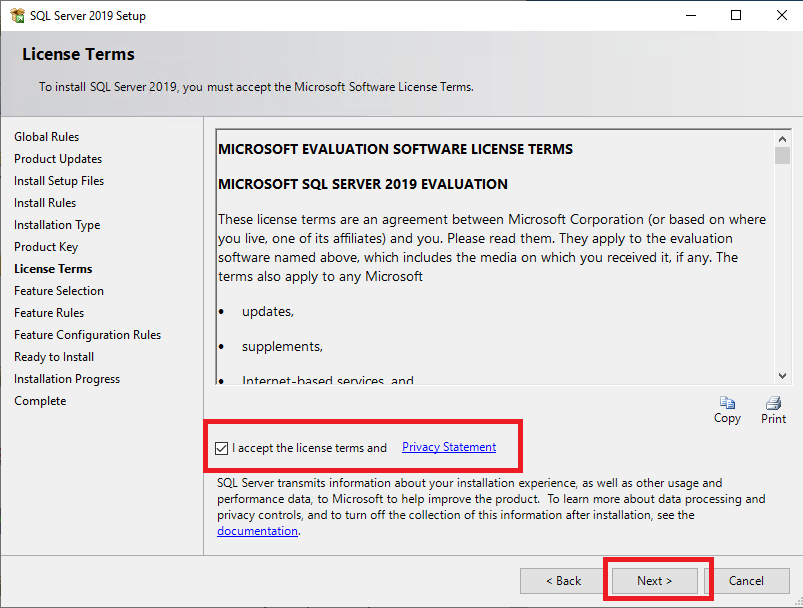This screenshot has width=803, height=608.
Task: Click the 'updates,' bullet item
Action: (268, 311)
